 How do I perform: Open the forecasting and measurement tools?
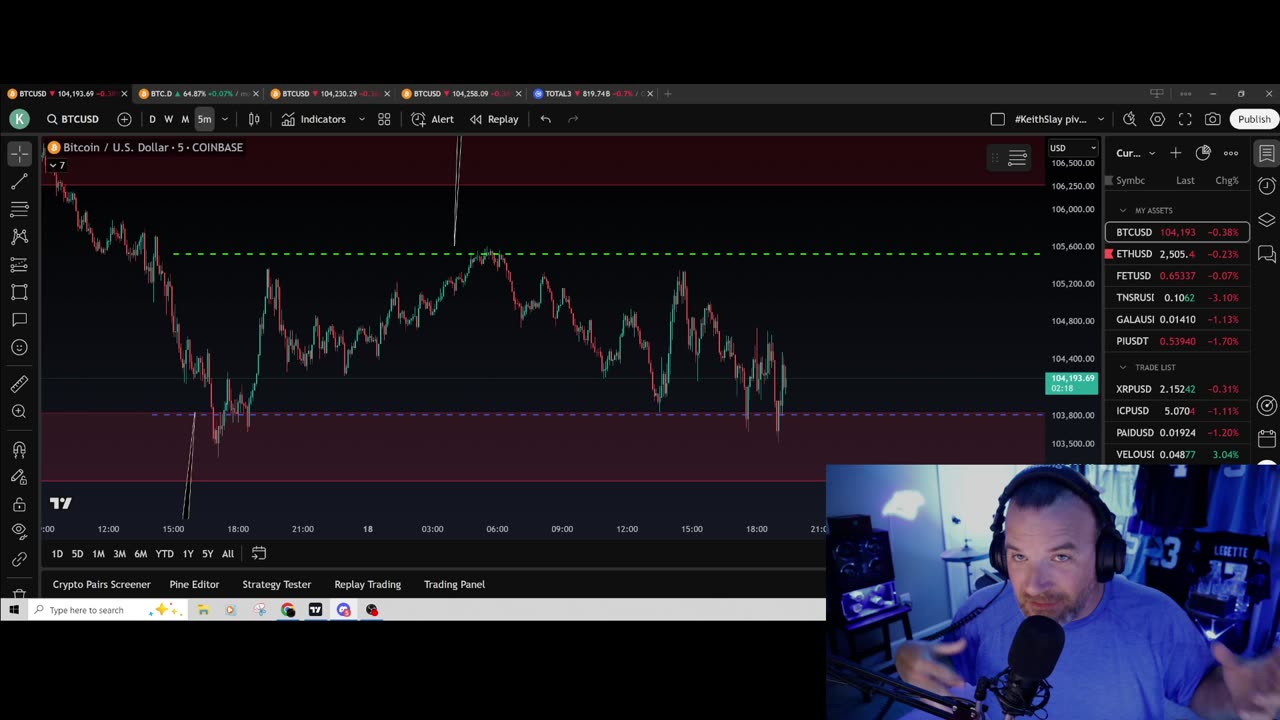click(x=19, y=265)
